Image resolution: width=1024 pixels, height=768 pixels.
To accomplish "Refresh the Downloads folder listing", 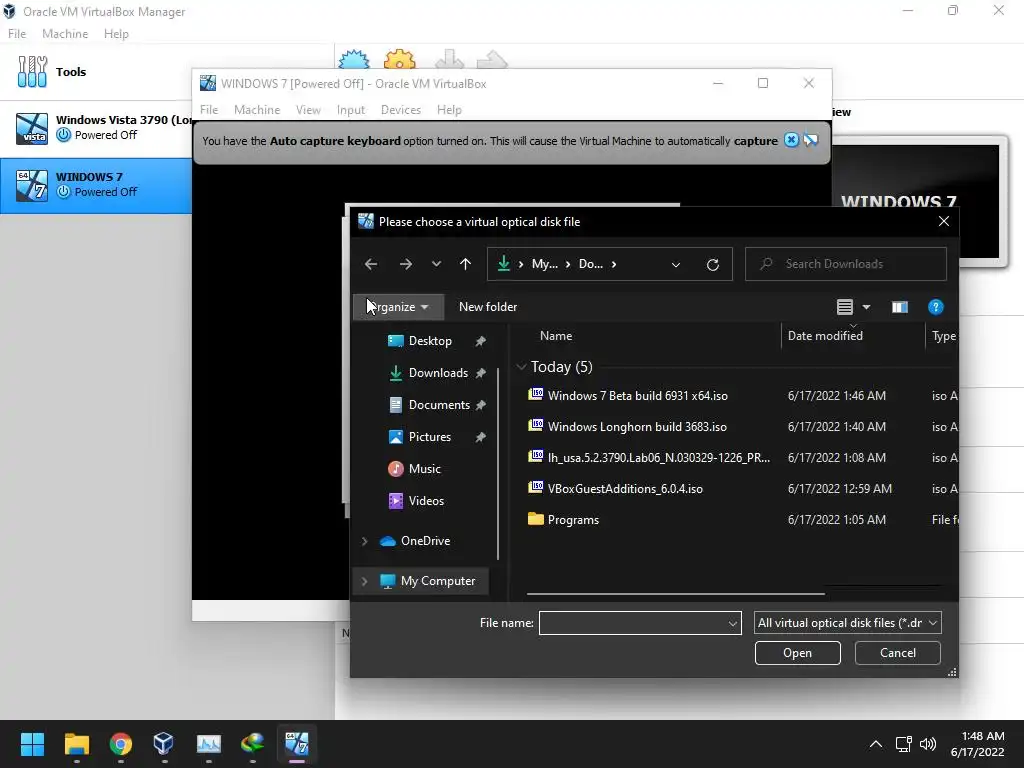I will tap(712, 264).
